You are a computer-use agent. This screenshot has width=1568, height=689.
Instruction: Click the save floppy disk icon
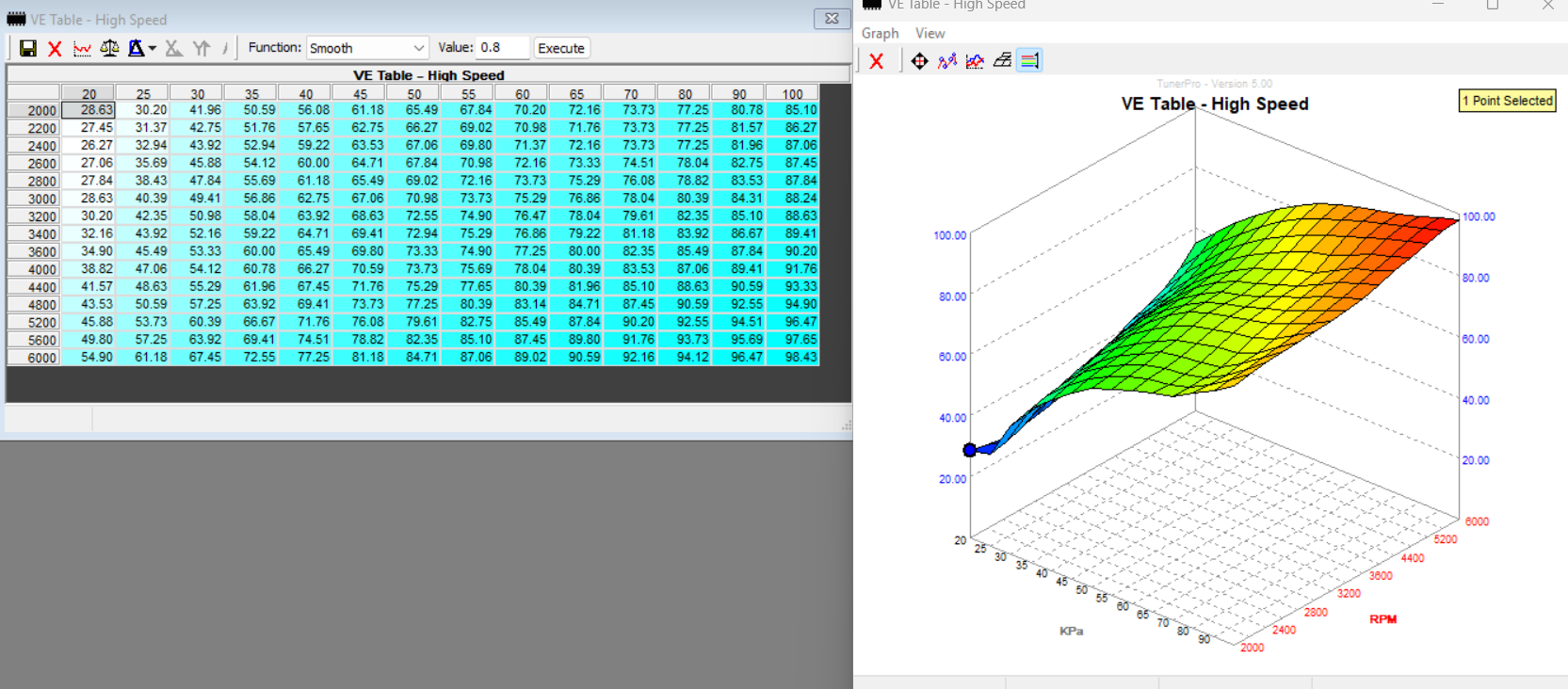point(28,48)
